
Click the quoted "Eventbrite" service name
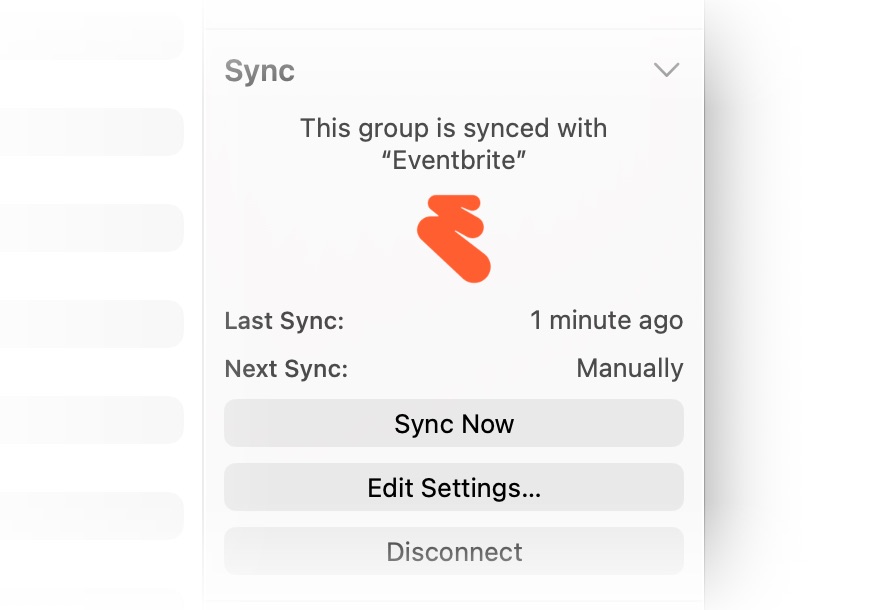point(453,160)
